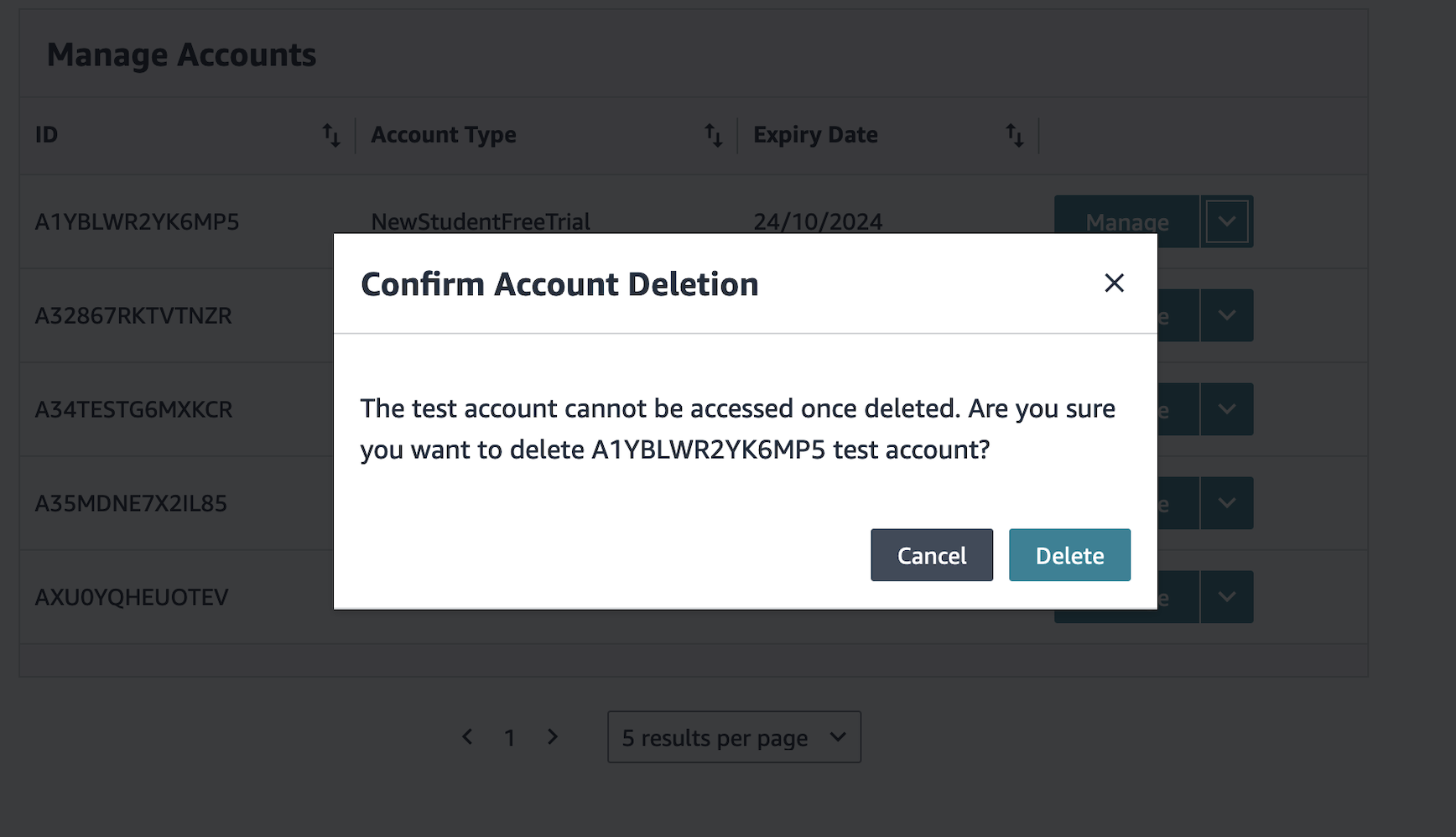Sort the Expiry Date column

1014,134
